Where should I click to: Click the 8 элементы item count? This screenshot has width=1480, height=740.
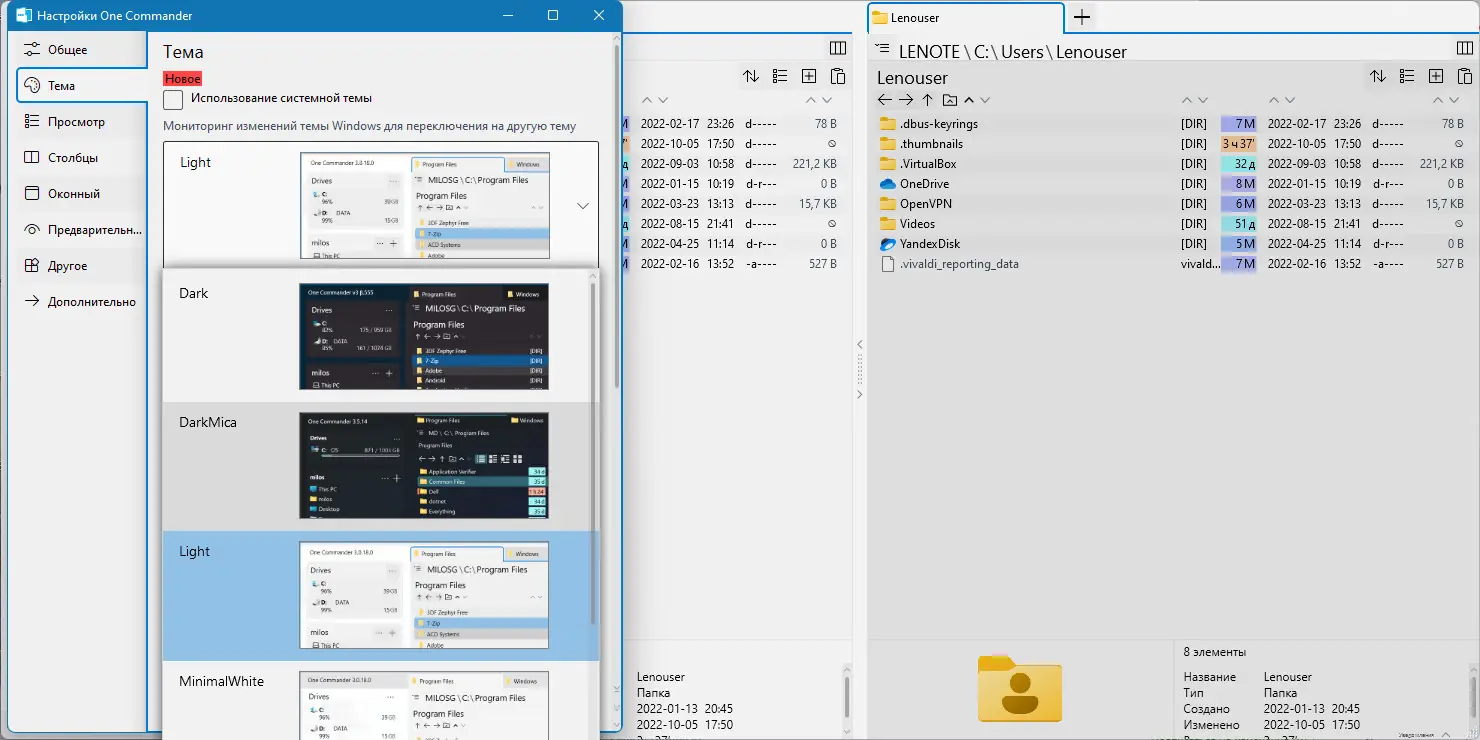click(1214, 652)
